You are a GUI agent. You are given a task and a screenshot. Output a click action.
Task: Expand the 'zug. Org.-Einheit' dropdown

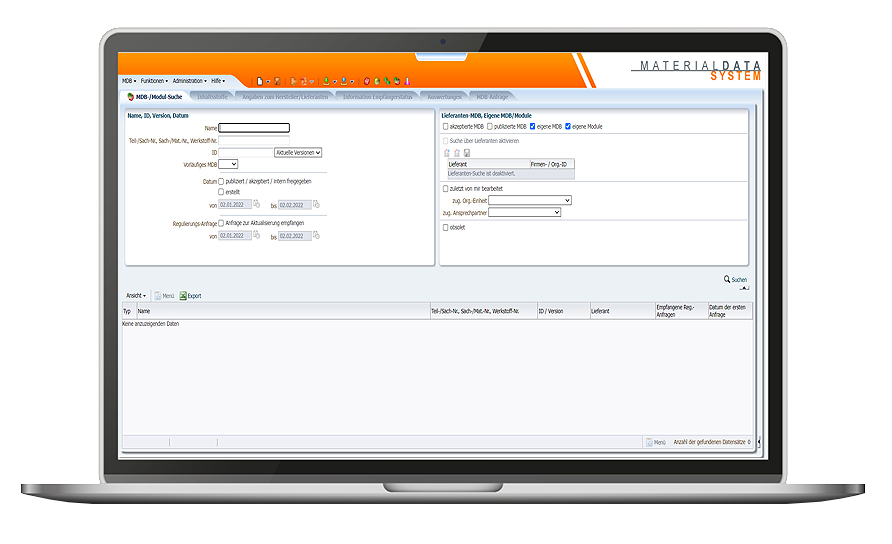(x=529, y=200)
